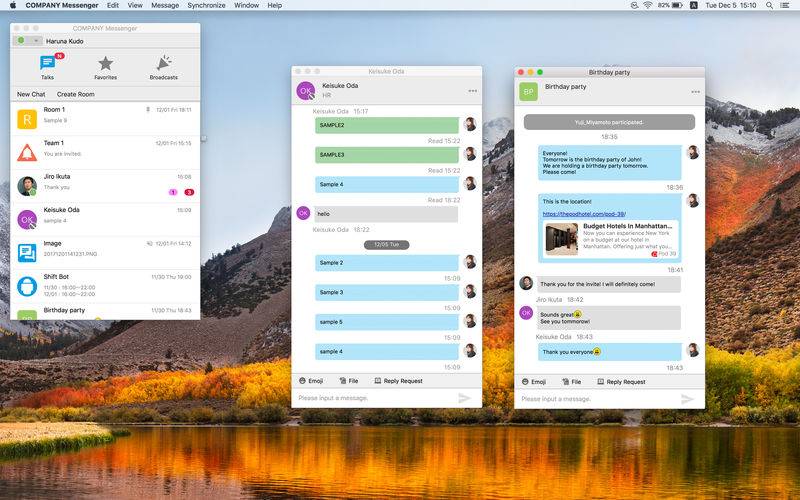
Task: Open the thepodhotel.com link in the Birthday party chat
Action: tap(584, 214)
